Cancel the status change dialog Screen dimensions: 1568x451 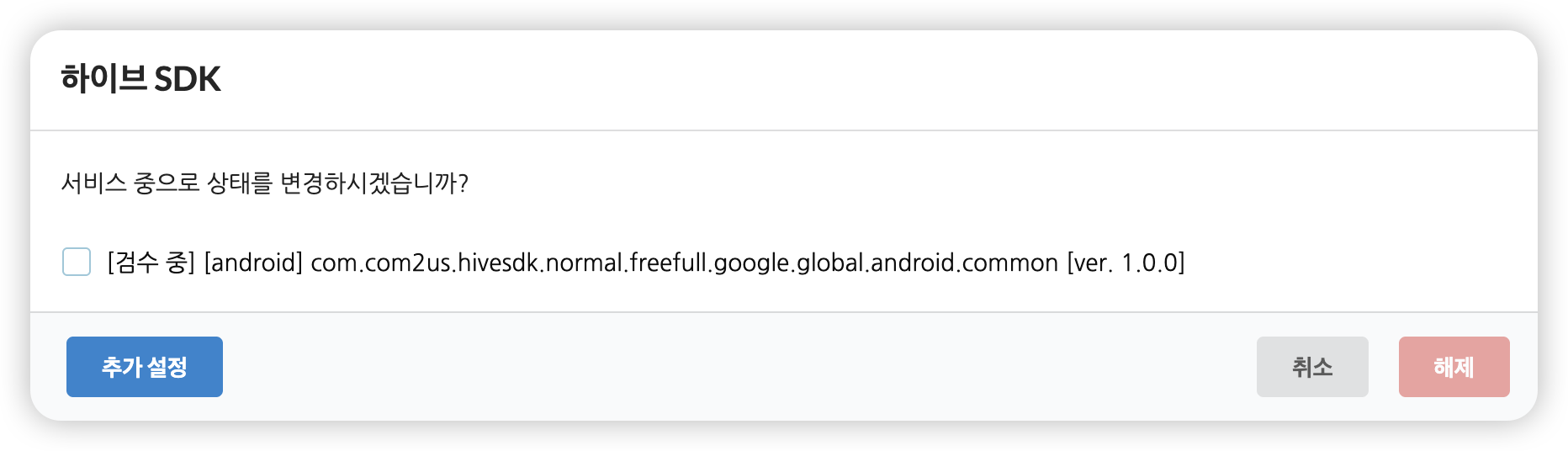(1312, 367)
